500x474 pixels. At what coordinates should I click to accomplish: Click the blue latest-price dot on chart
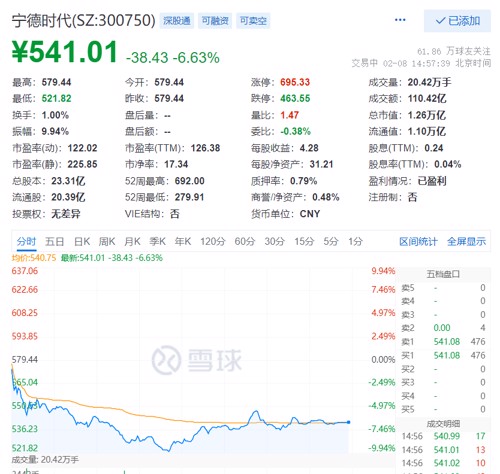click(348, 422)
